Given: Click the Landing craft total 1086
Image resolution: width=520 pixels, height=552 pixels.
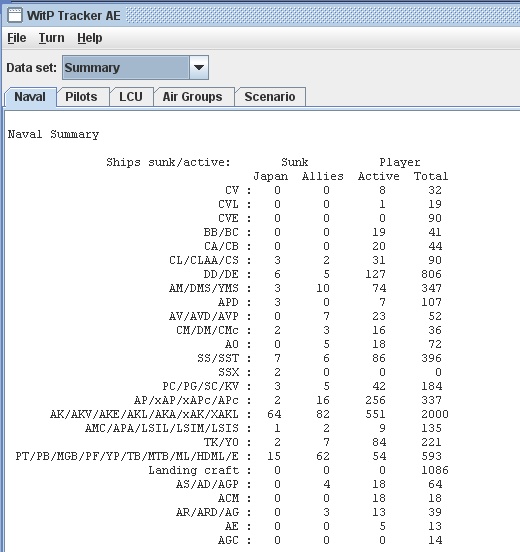Looking at the screenshot, I should click(435, 470).
